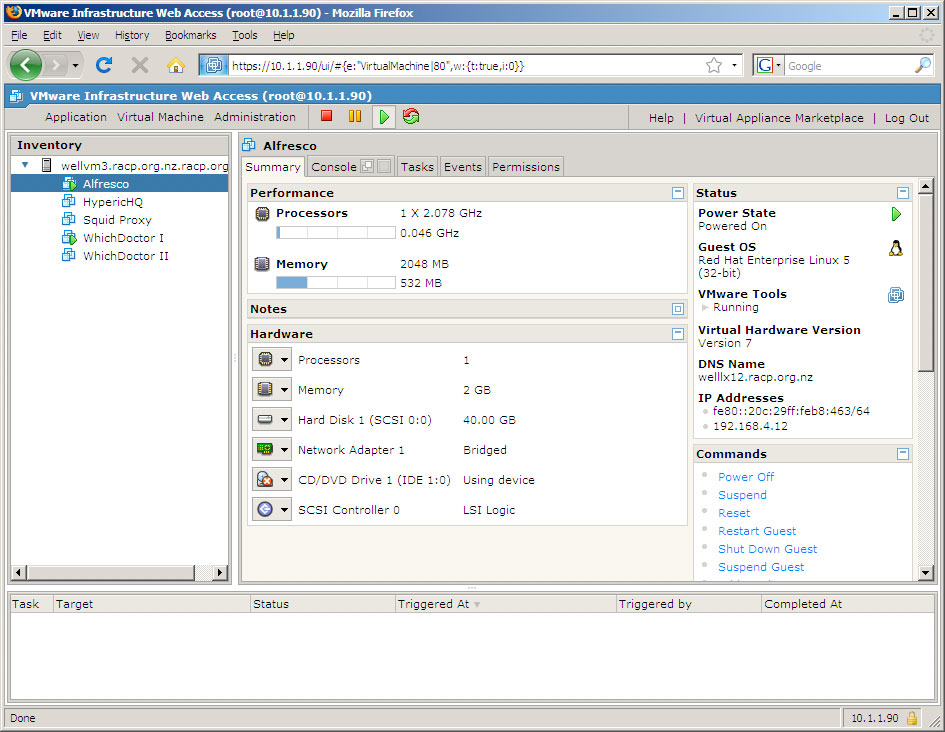Expand the Notes panel
The height and width of the screenshot is (732, 945).
(678, 309)
